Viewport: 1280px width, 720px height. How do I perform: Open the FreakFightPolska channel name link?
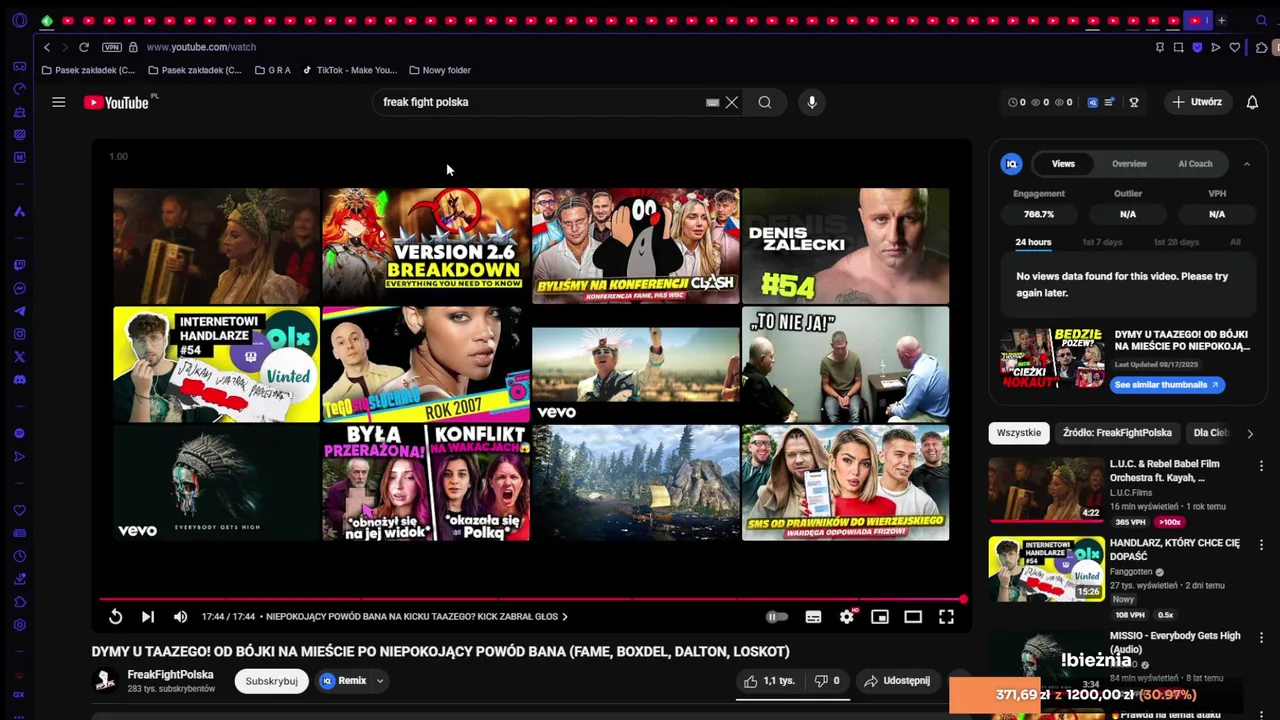[170, 675]
